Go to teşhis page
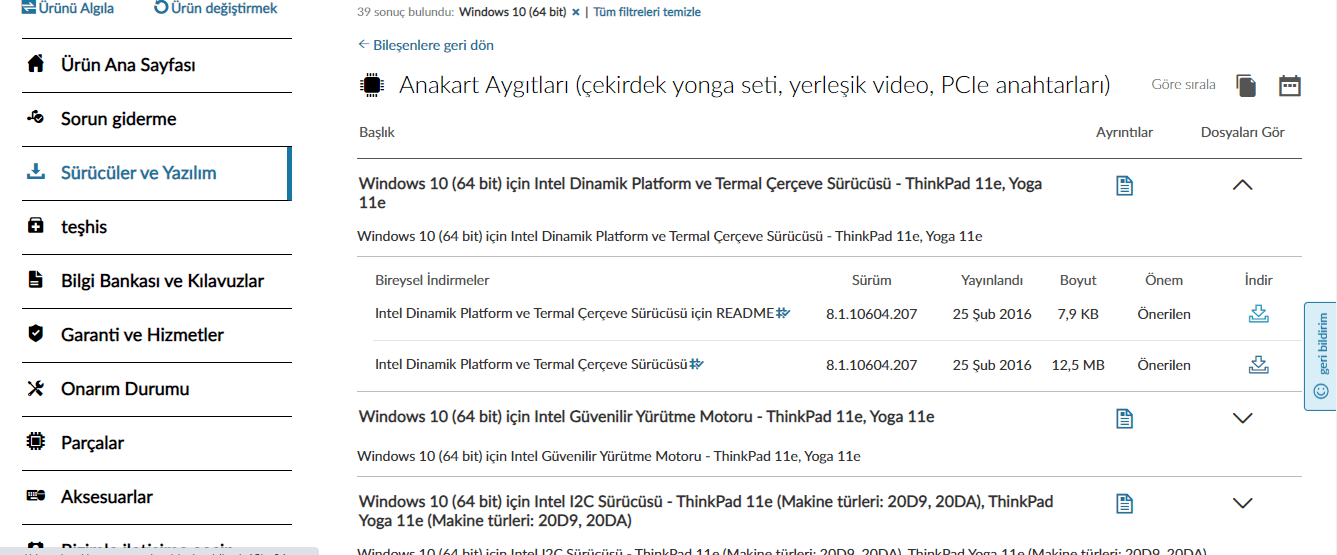1337x555 pixels. (84, 227)
